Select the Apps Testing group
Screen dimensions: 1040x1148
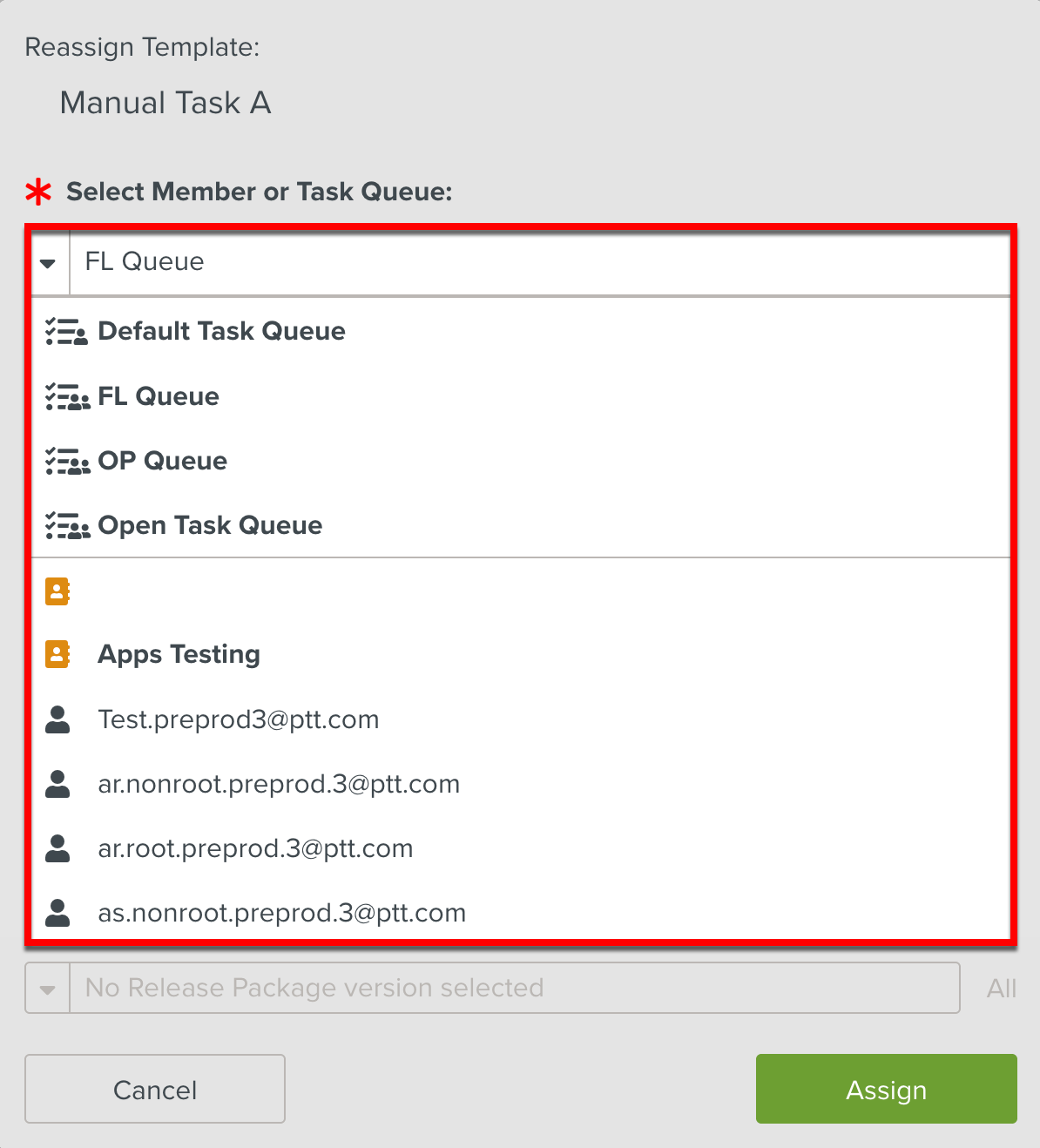click(x=179, y=654)
